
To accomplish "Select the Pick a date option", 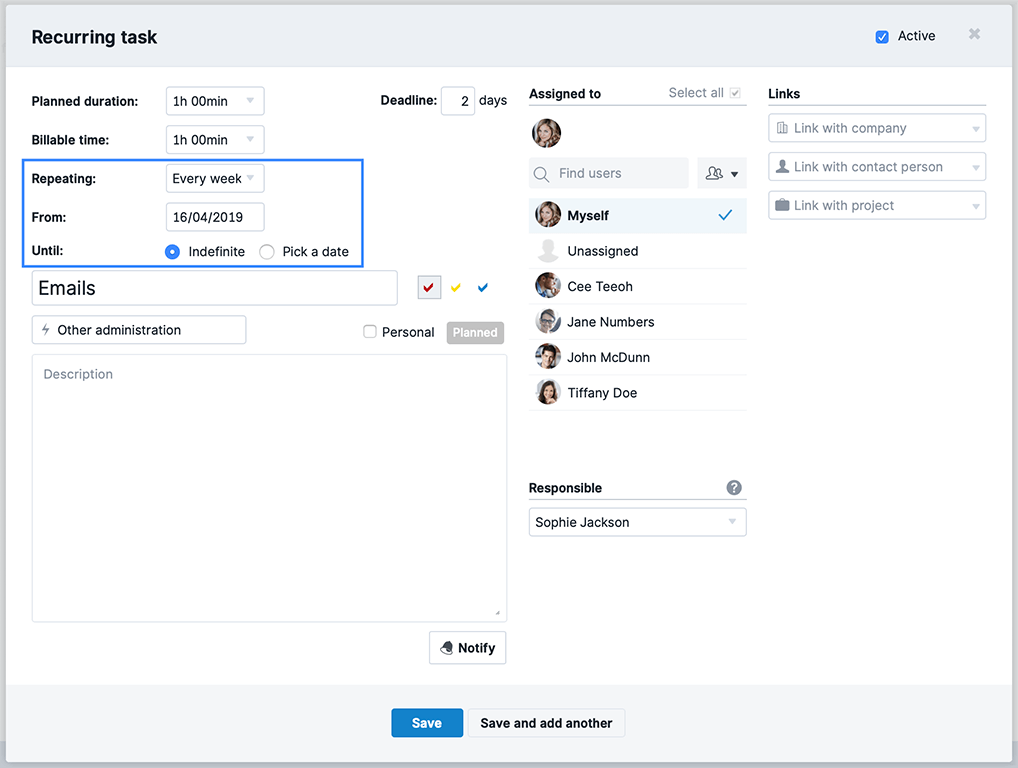I will 267,252.
